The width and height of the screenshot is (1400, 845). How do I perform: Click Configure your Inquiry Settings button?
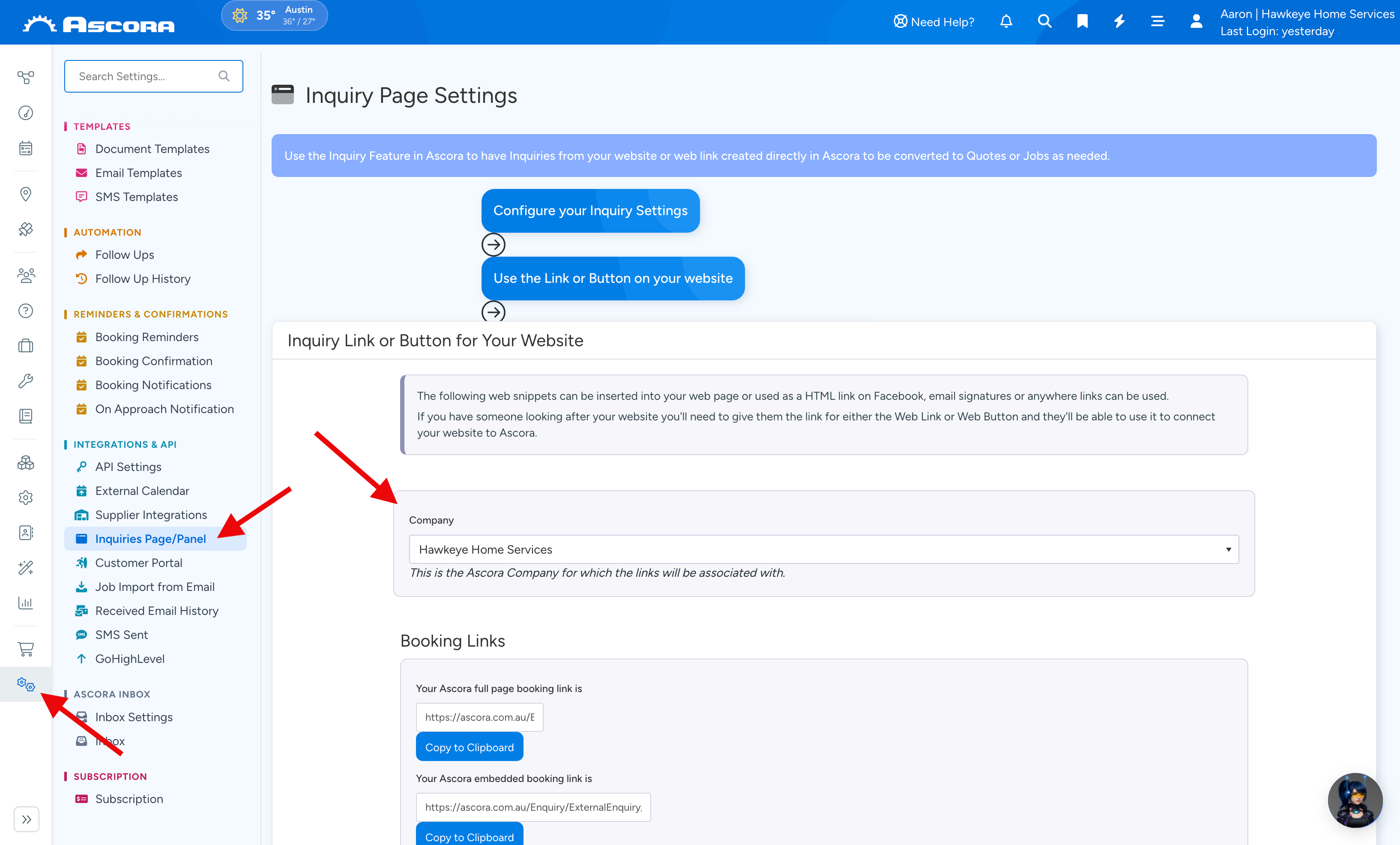(590, 210)
